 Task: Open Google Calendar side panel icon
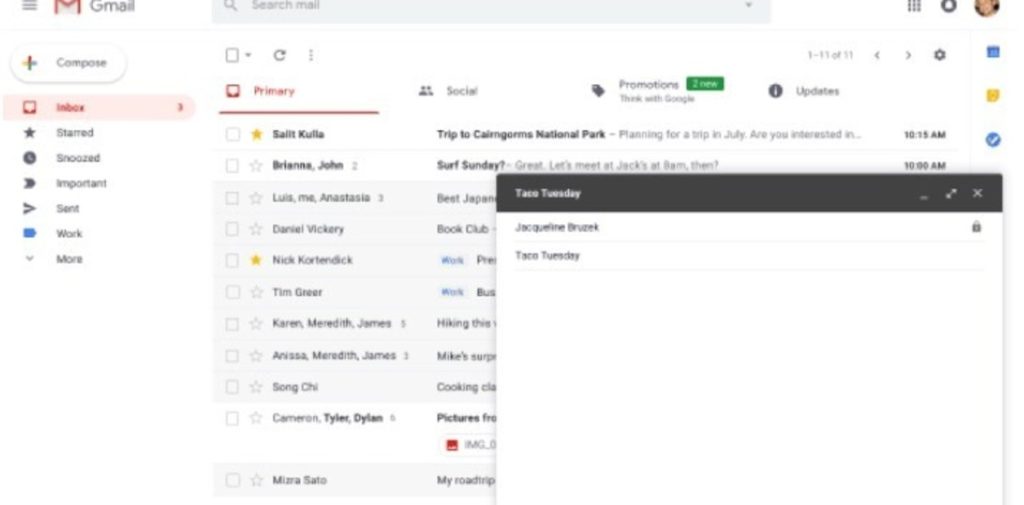coord(993,52)
